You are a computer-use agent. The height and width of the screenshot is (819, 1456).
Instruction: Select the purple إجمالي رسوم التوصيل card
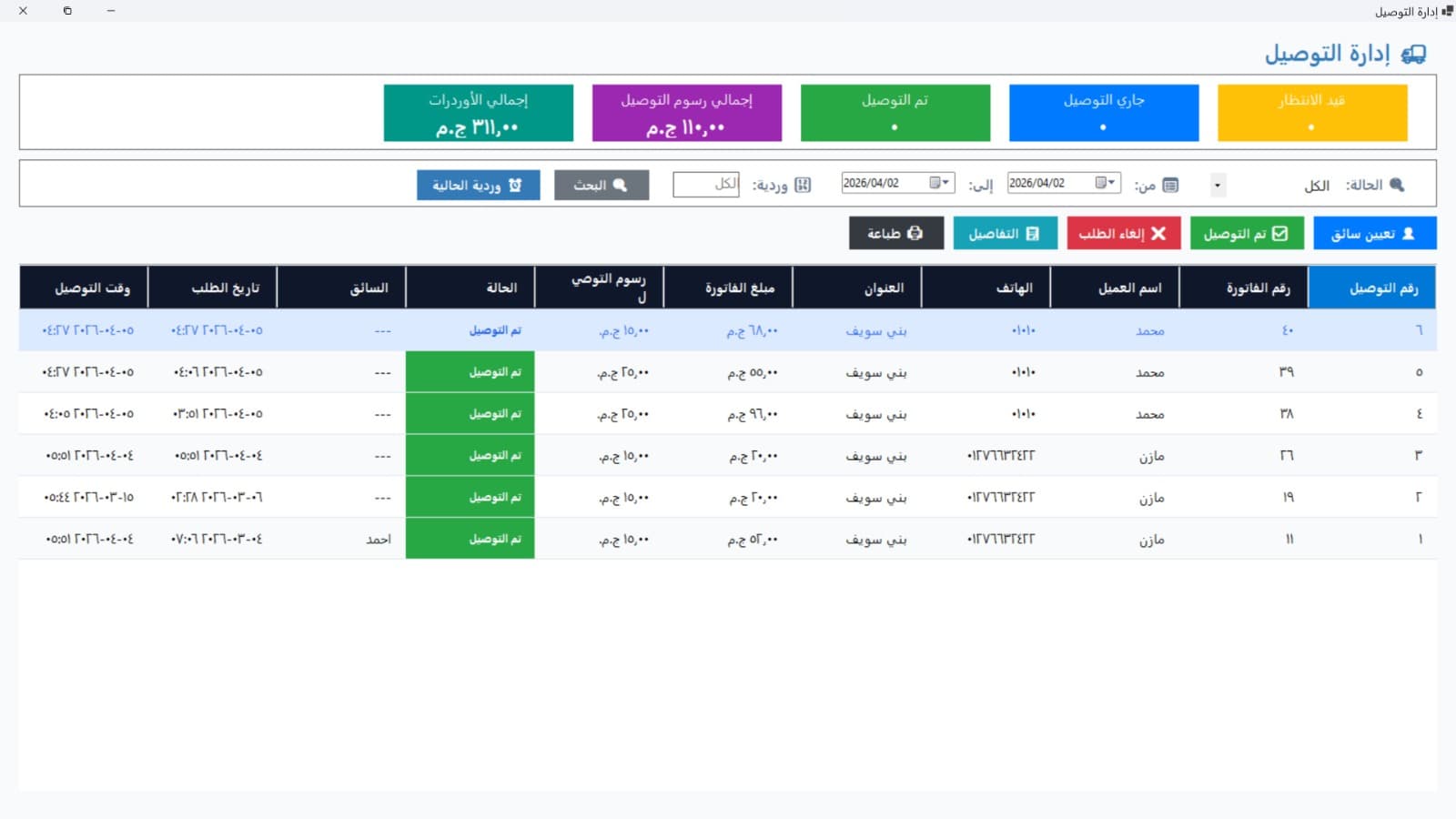pyautogui.click(x=687, y=113)
